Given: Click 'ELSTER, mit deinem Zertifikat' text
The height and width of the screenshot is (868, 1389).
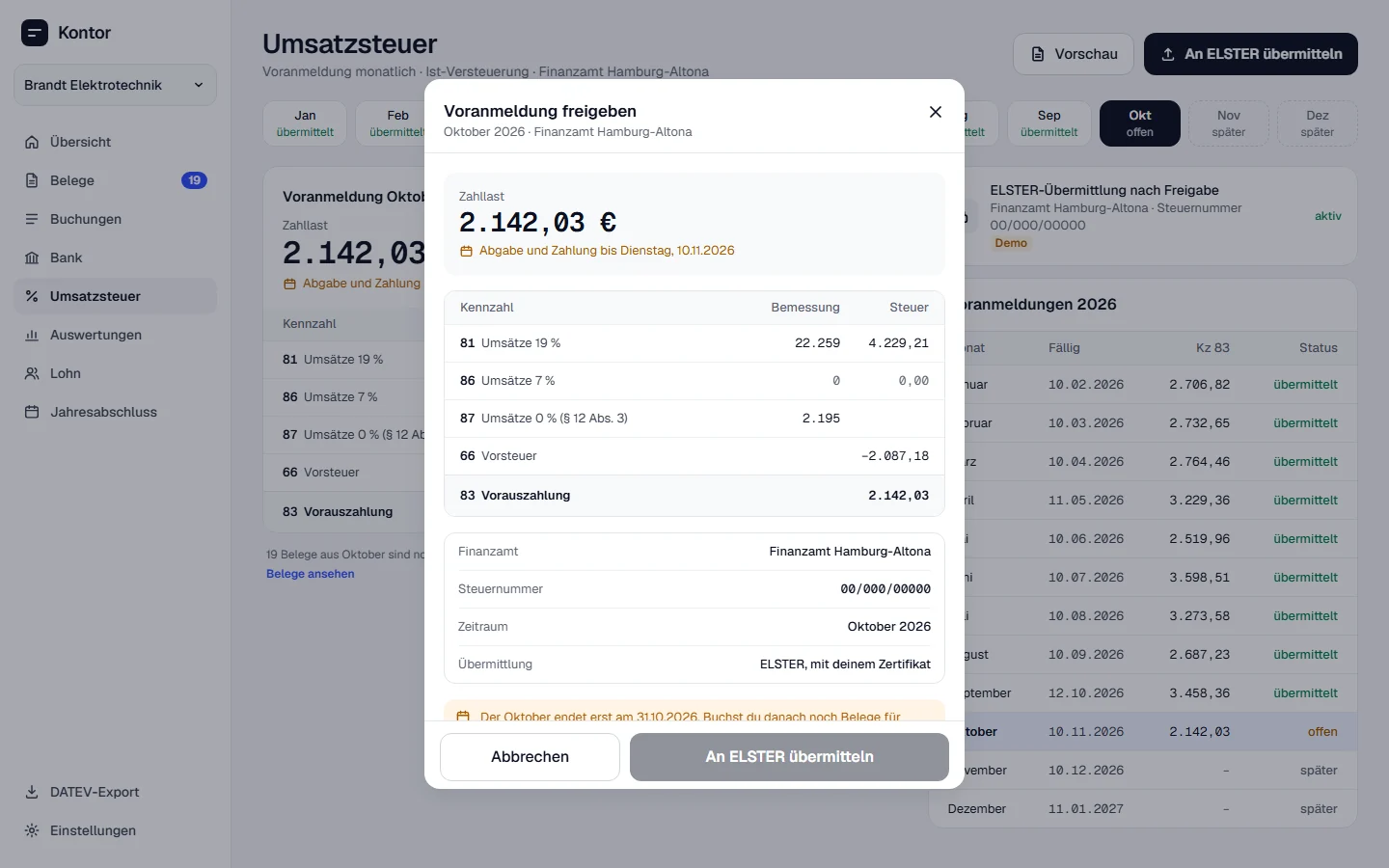Looking at the screenshot, I should [x=845, y=665].
